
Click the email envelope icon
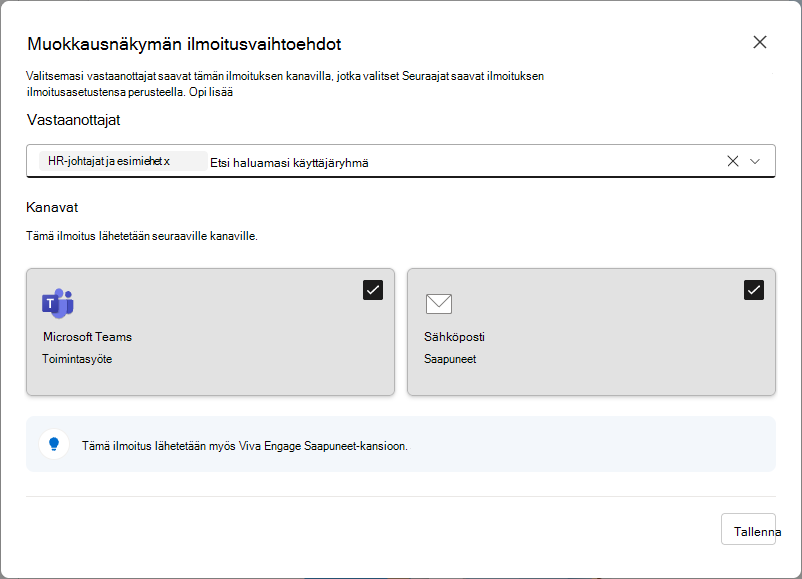point(439,304)
